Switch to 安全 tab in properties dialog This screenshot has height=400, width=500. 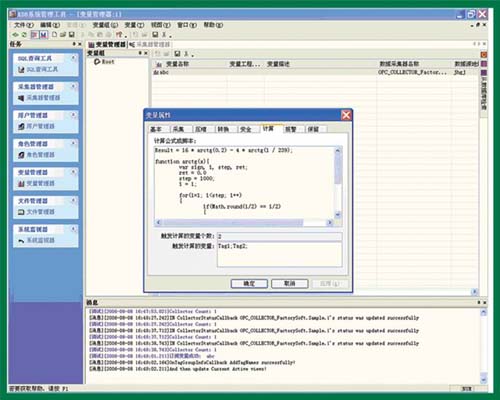pyautogui.click(x=246, y=129)
